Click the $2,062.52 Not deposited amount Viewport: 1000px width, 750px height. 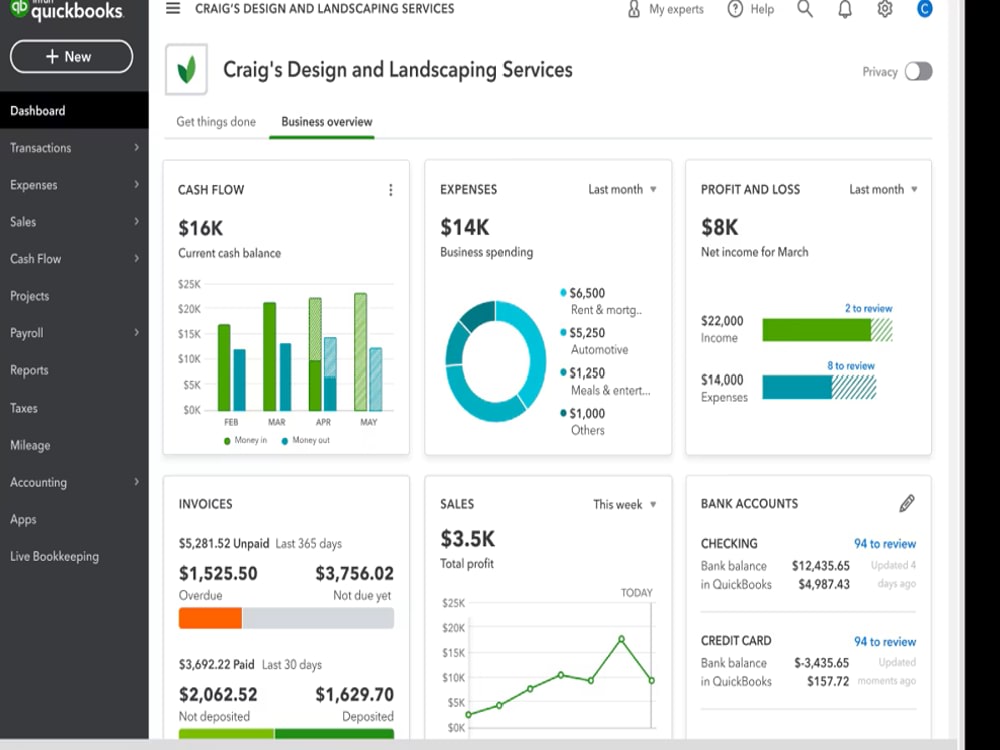point(218,694)
